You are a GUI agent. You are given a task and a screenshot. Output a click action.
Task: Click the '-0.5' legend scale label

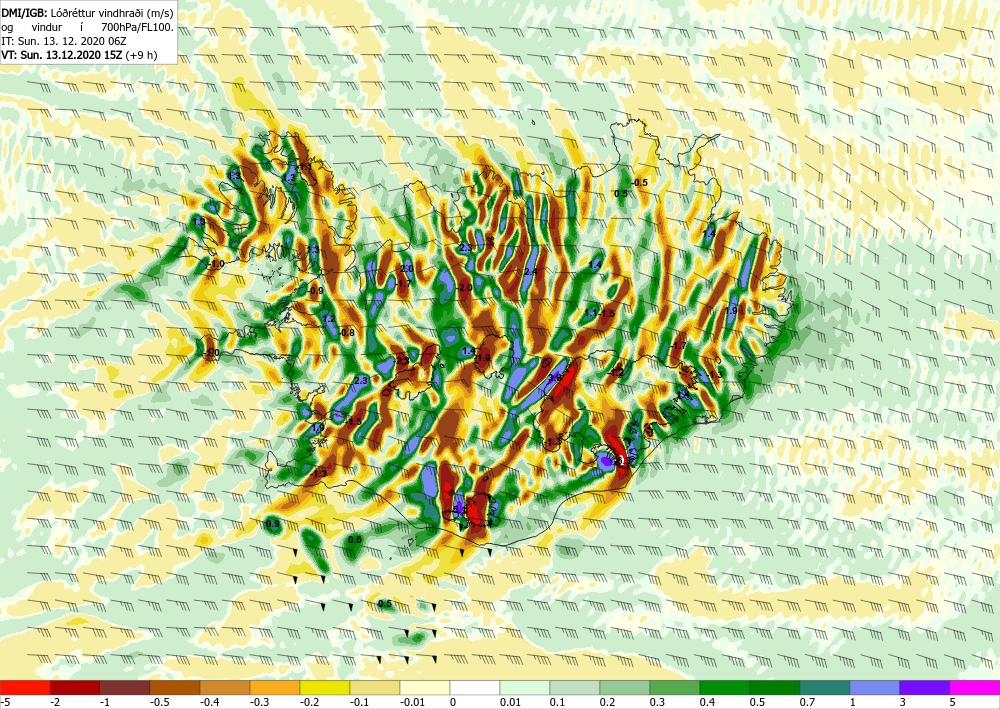pyautogui.click(x=159, y=702)
